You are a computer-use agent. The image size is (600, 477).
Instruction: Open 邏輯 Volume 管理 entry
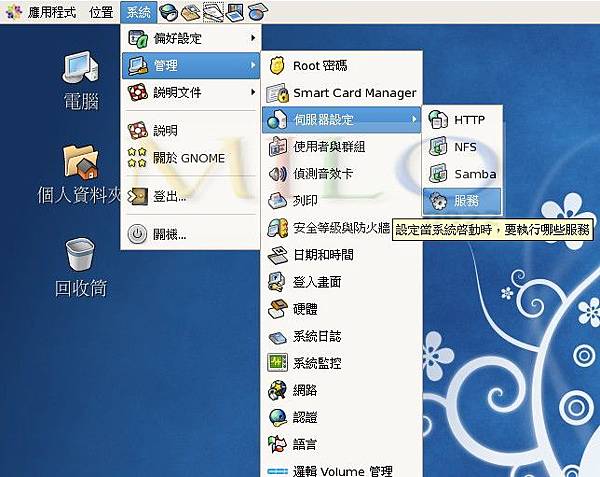[342, 470]
